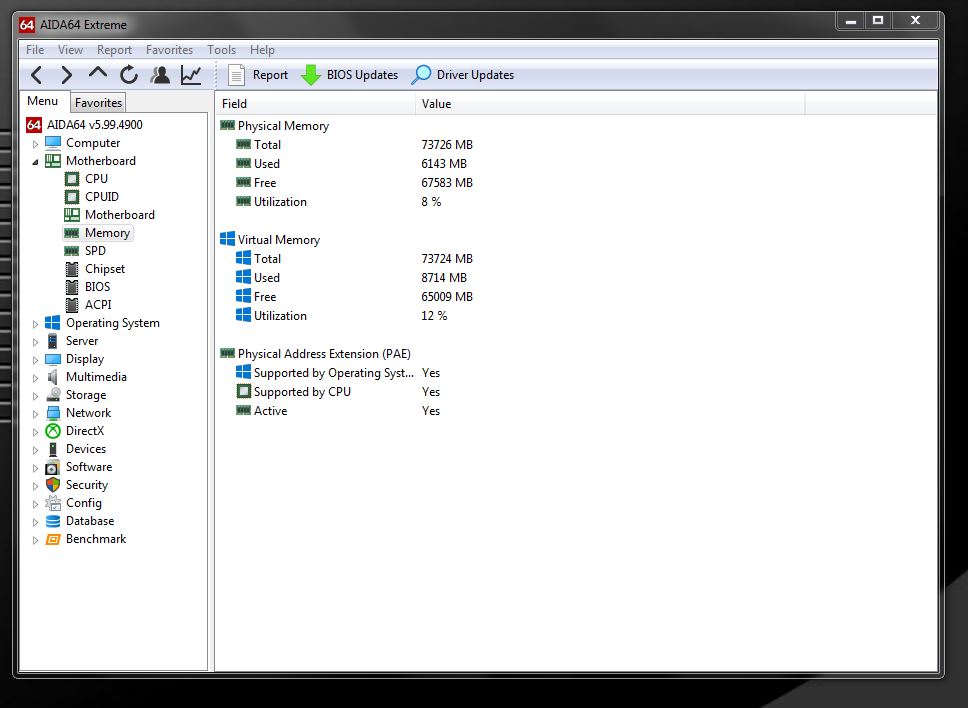Open the Tools menu
This screenshot has height=708, width=968.
pyautogui.click(x=221, y=50)
